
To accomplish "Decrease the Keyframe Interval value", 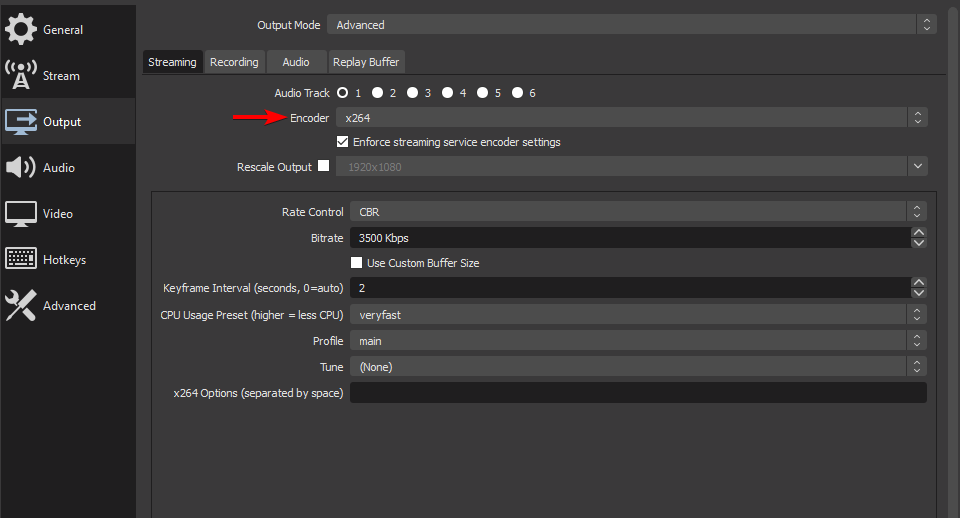I will point(918,293).
